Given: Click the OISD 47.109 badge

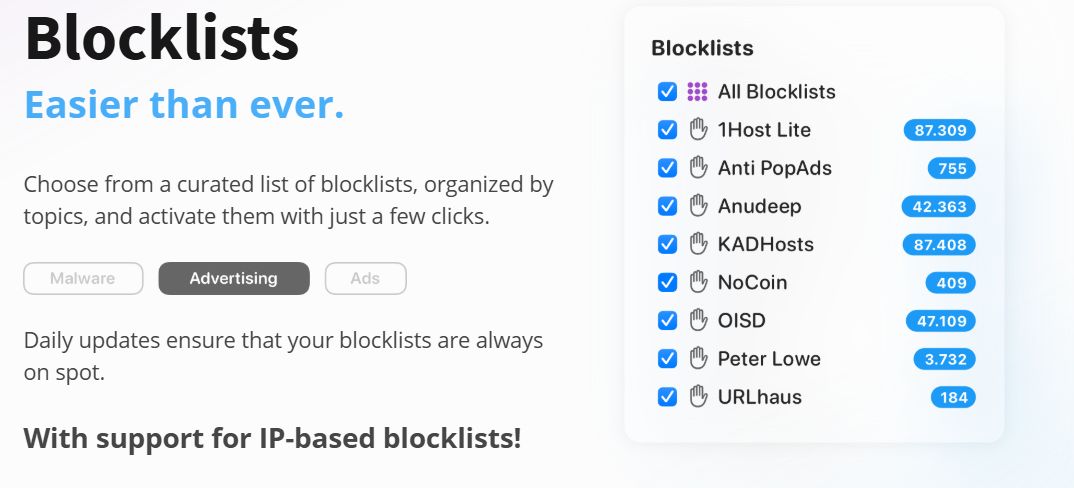Looking at the screenshot, I should pos(940,321).
